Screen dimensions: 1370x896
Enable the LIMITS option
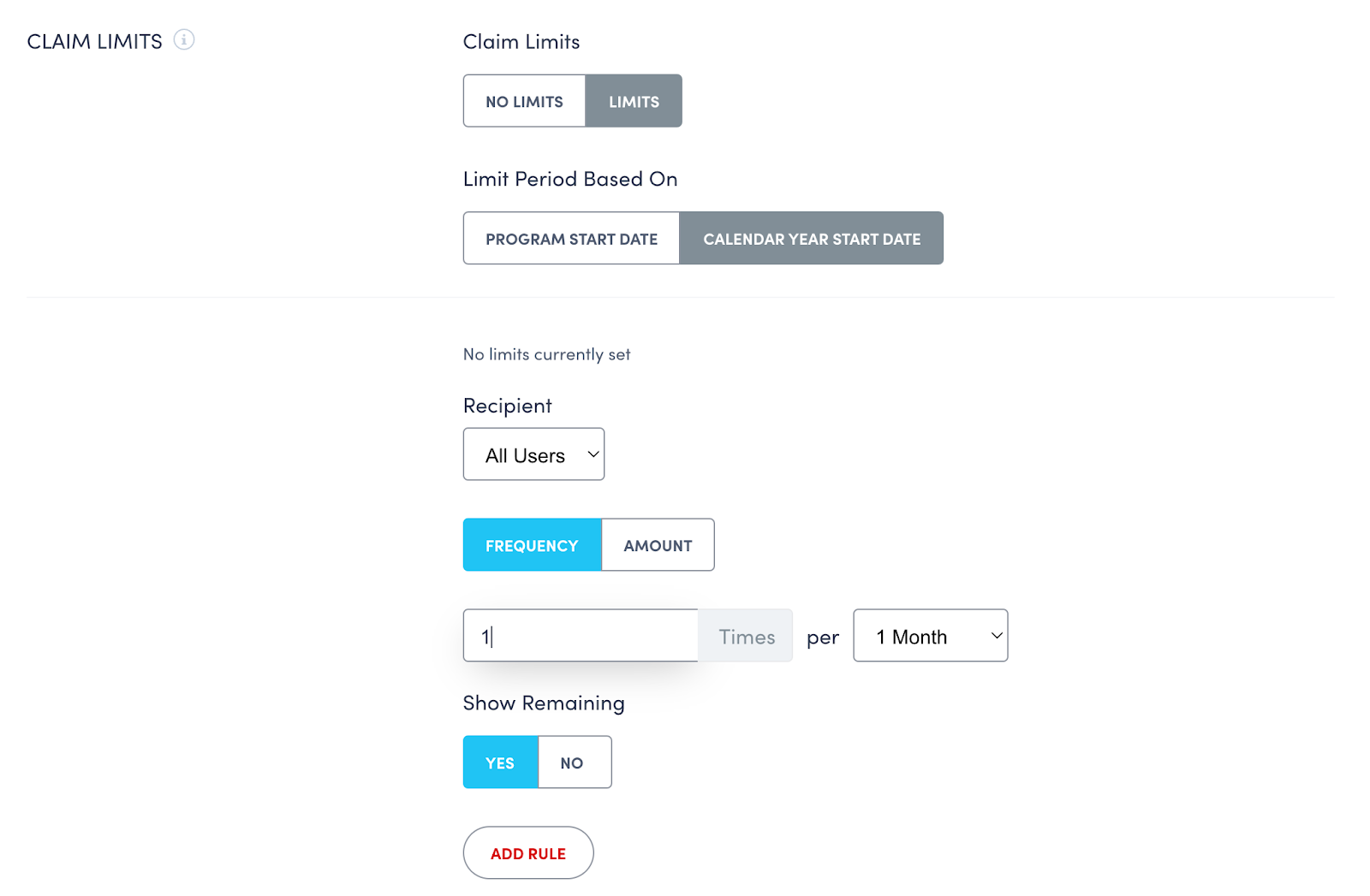634,102
